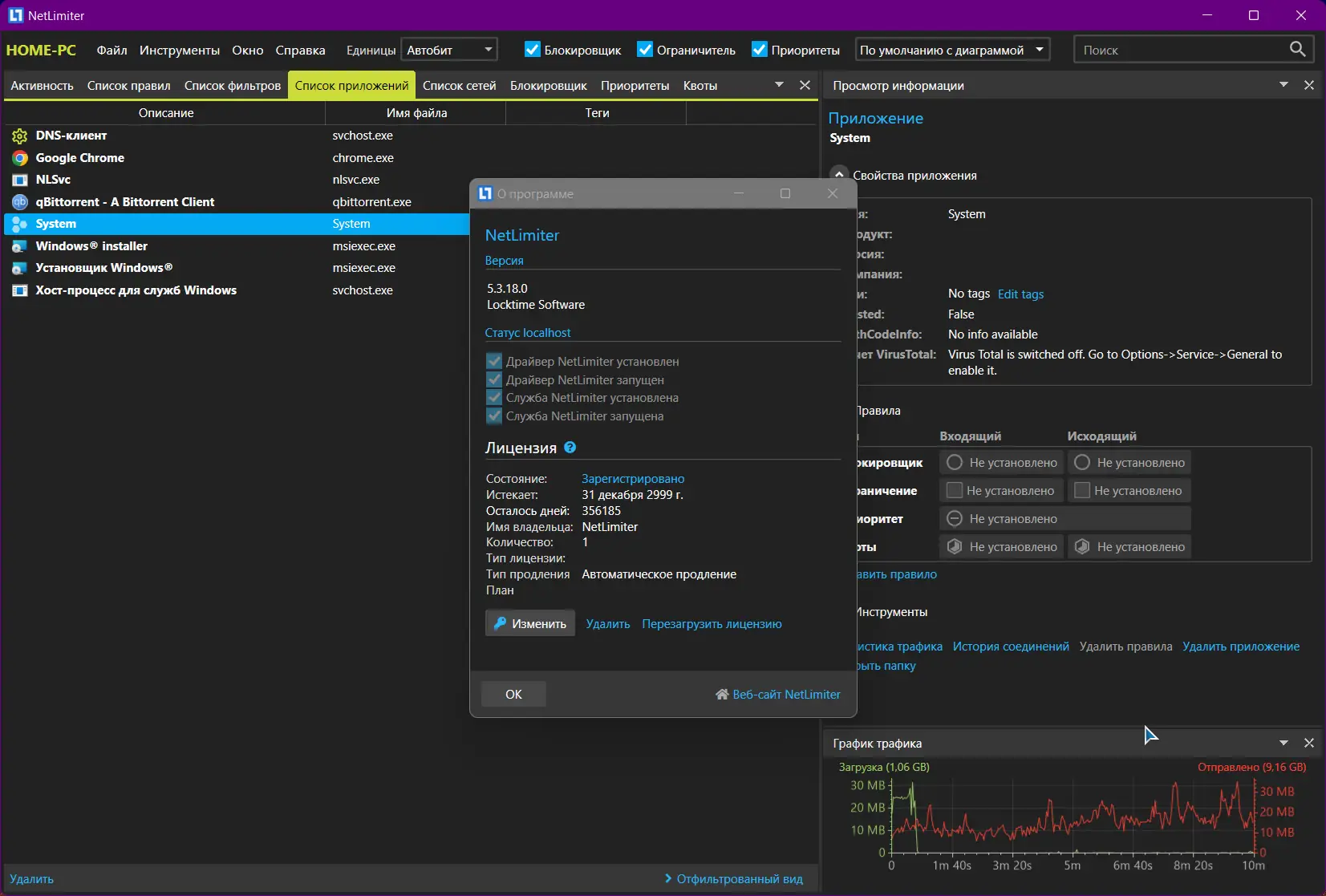Screen dimensions: 1326x896
Task: Select the Google Chrome icon in the app list
Action: coord(20,158)
